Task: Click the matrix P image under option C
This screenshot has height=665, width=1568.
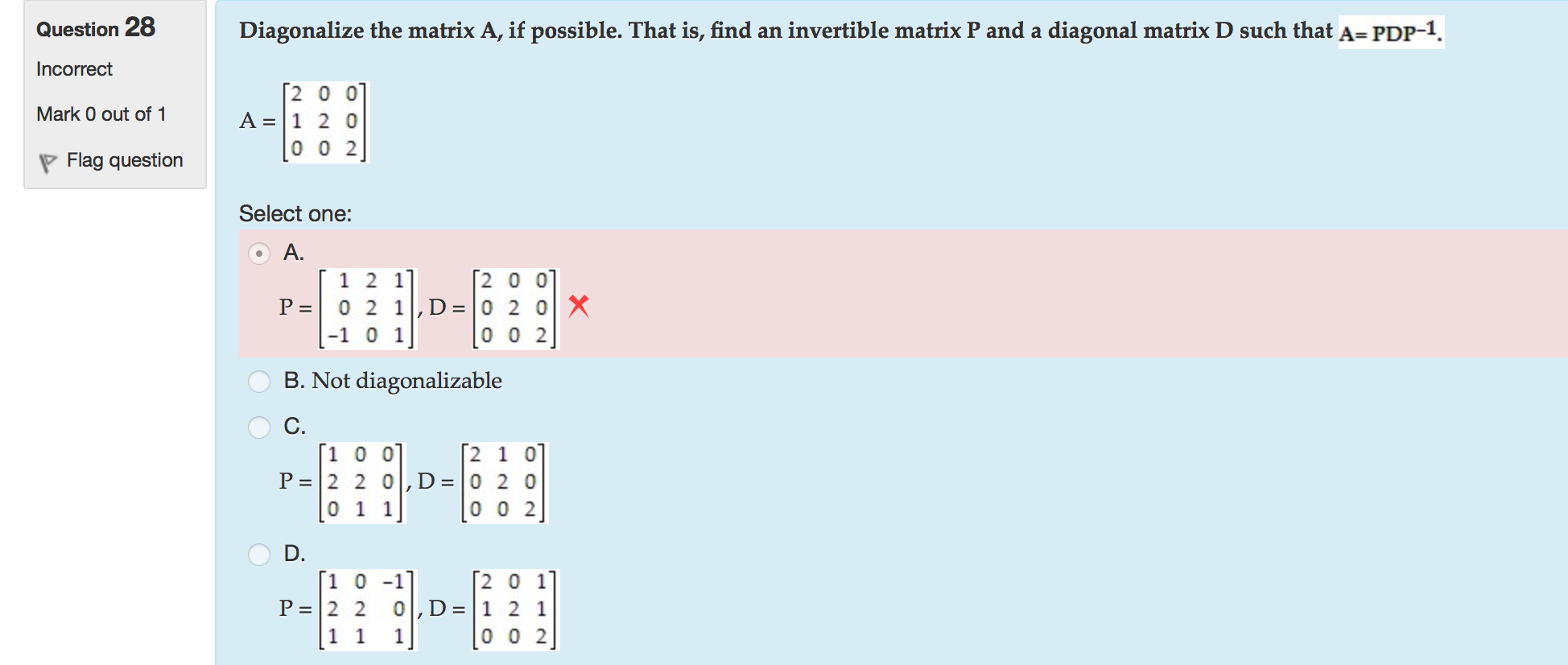Action: pyautogui.click(x=361, y=481)
